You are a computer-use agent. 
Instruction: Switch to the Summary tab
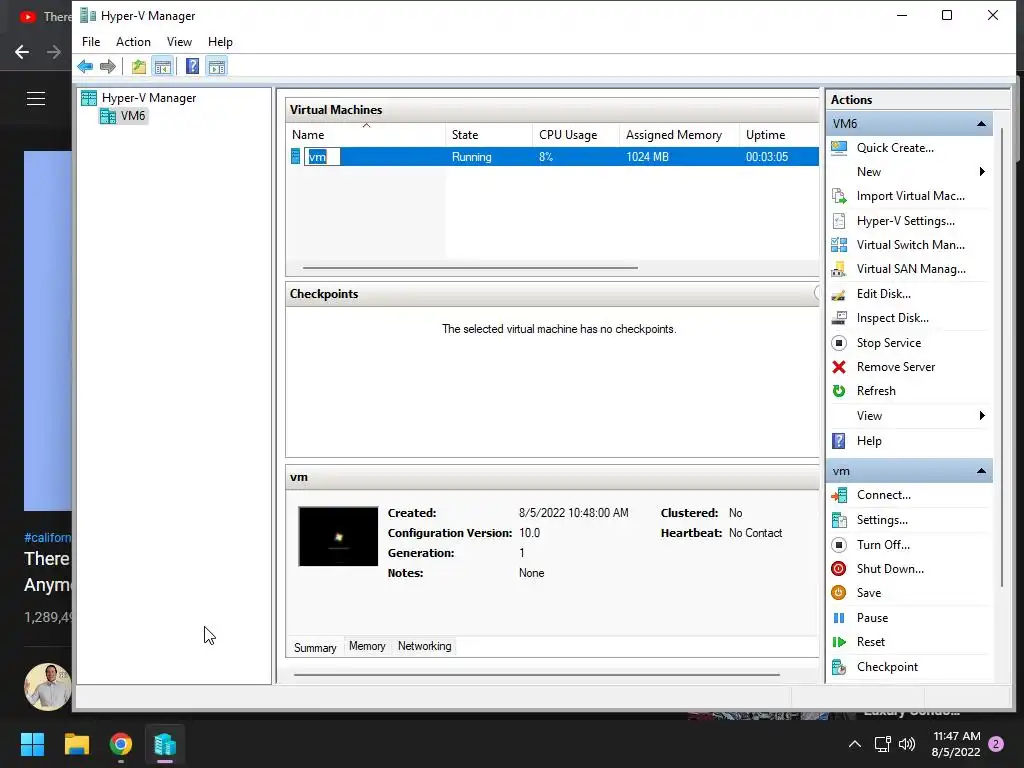(x=315, y=648)
